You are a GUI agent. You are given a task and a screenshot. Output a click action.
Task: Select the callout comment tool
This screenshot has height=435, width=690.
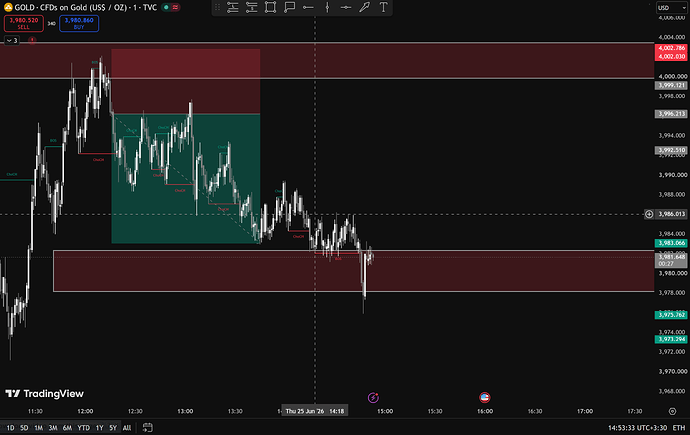pos(289,7)
